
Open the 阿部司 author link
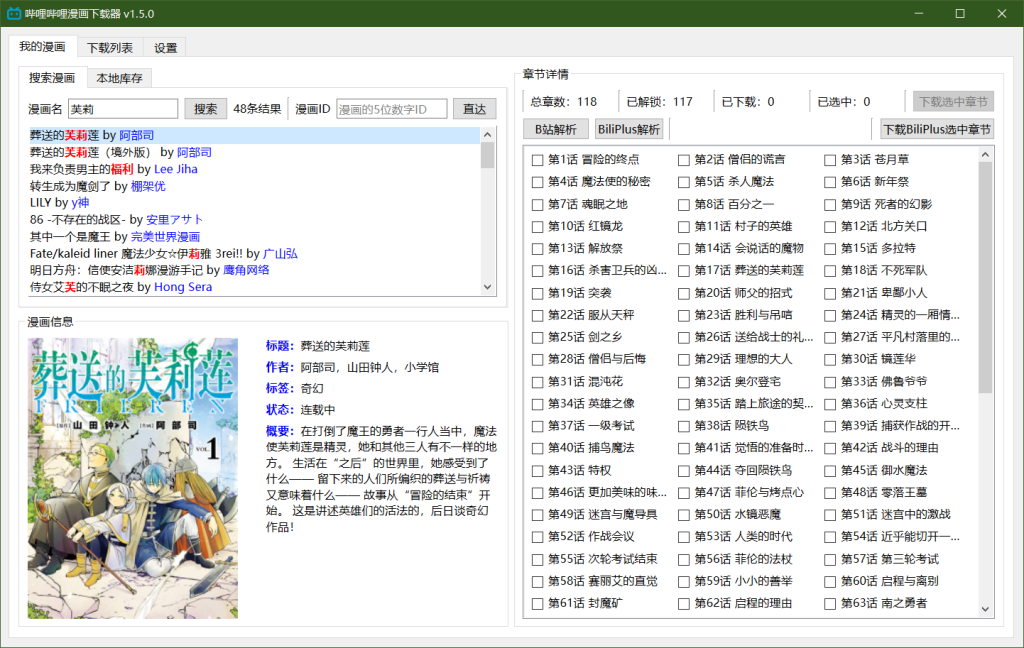[136, 135]
